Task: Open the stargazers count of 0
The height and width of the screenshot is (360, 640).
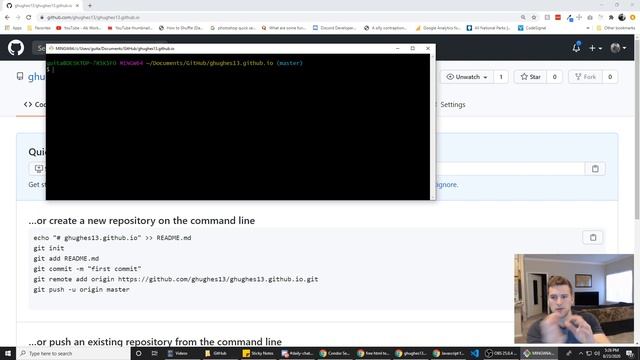Action: pos(554,77)
